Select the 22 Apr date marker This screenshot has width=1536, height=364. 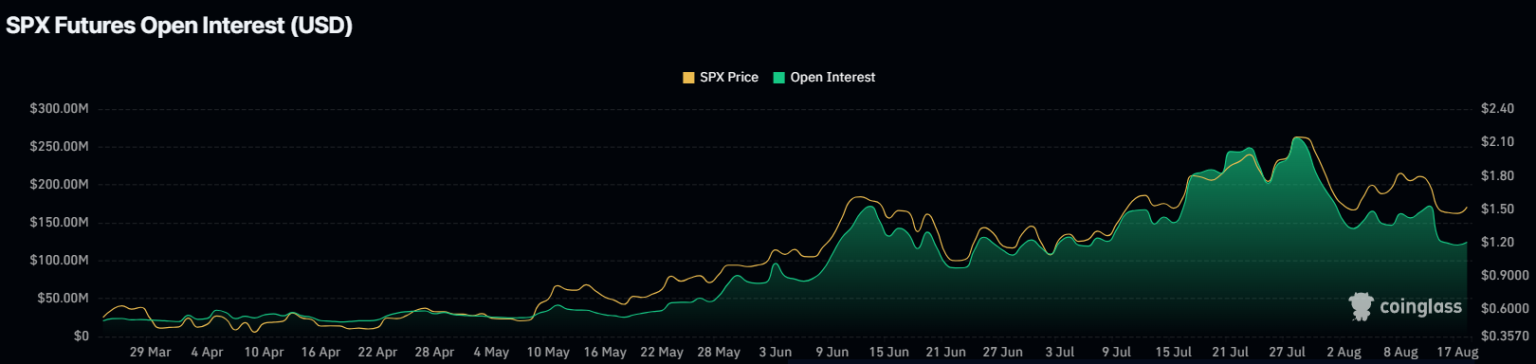[x=378, y=352]
